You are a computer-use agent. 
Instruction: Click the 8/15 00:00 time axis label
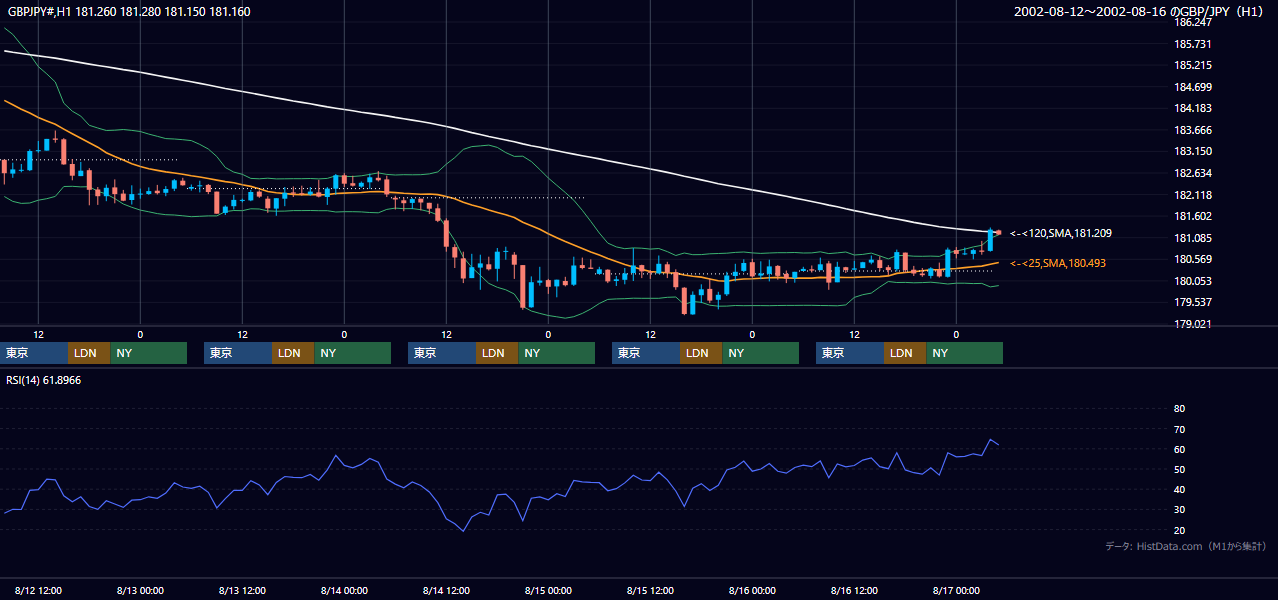[x=548, y=590]
